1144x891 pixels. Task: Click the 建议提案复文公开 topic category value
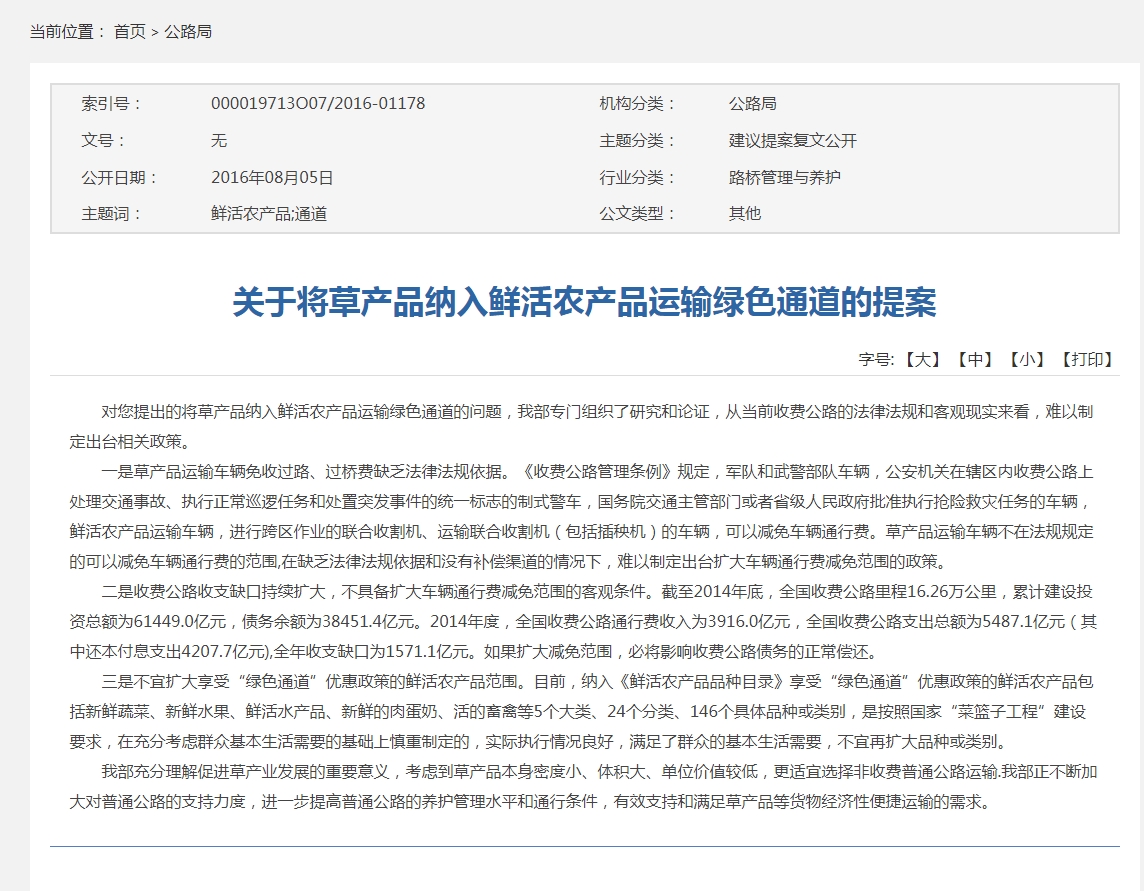(x=792, y=141)
